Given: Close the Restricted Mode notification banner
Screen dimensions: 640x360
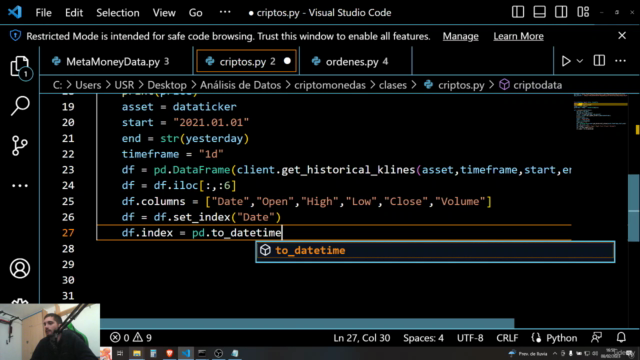Looking at the screenshot, I should click(622, 36).
